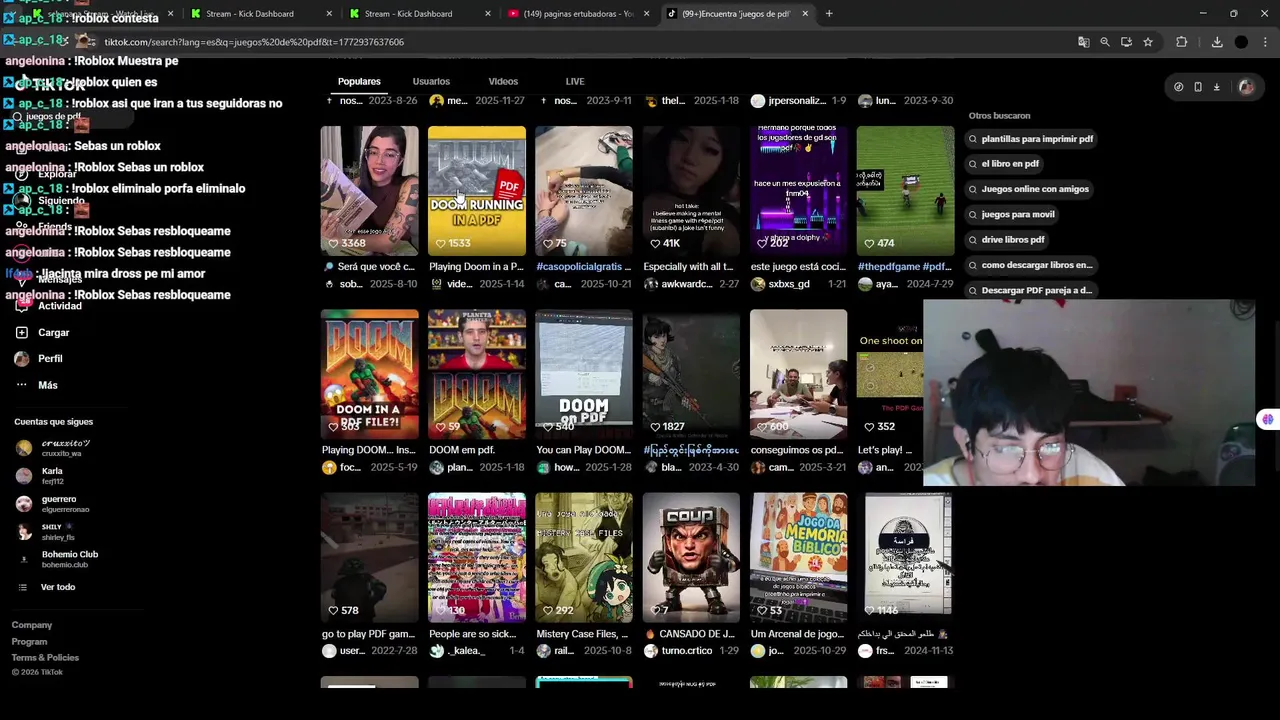Select suggestion 'juegos para movil'
This screenshot has width=1280, height=720.
point(1012,214)
